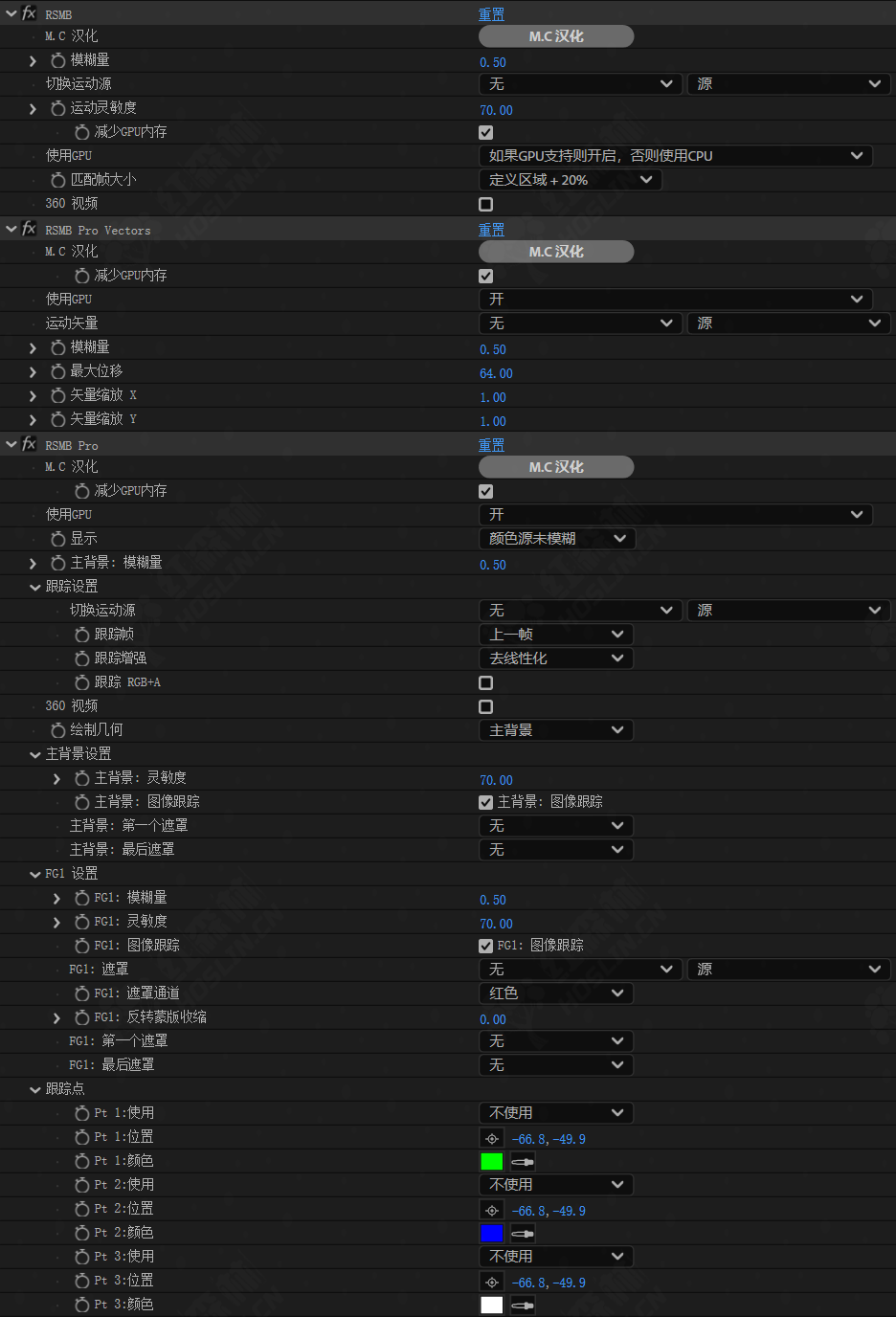Screen dimensions: 896x1317
Task: Click stopwatch for FG1: 模糊量
Action: click(82, 898)
